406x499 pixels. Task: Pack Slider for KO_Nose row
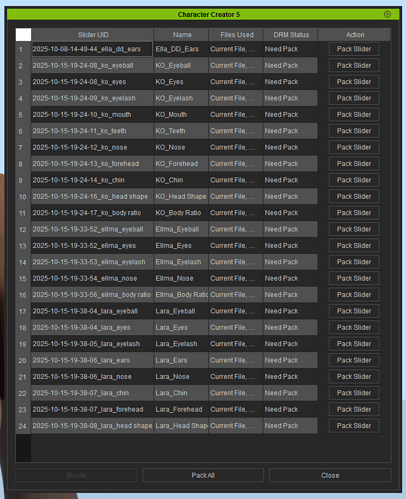point(354,147)
